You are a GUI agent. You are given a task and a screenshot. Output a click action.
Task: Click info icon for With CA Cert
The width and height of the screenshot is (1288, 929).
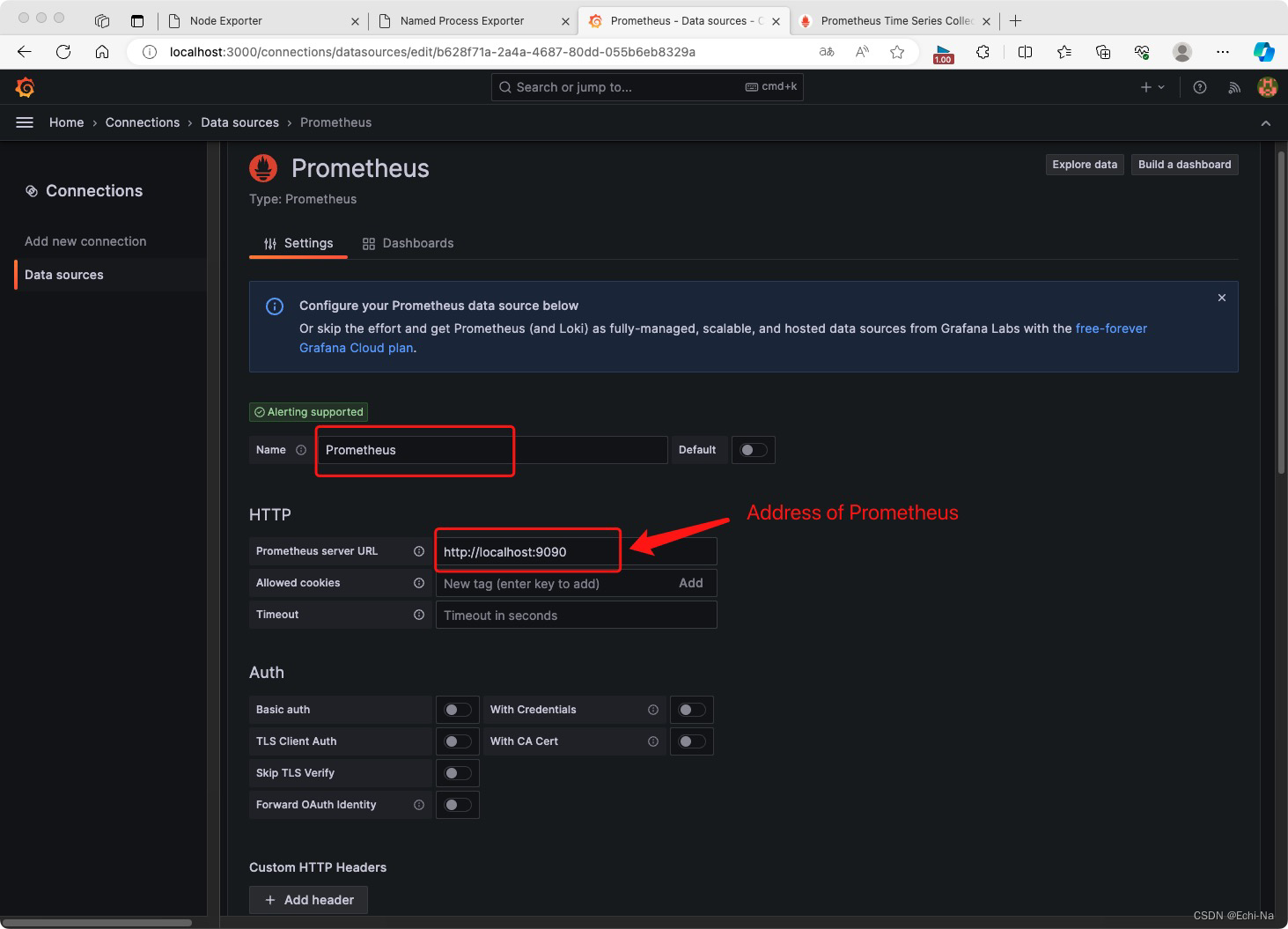[x=653, y=741]
